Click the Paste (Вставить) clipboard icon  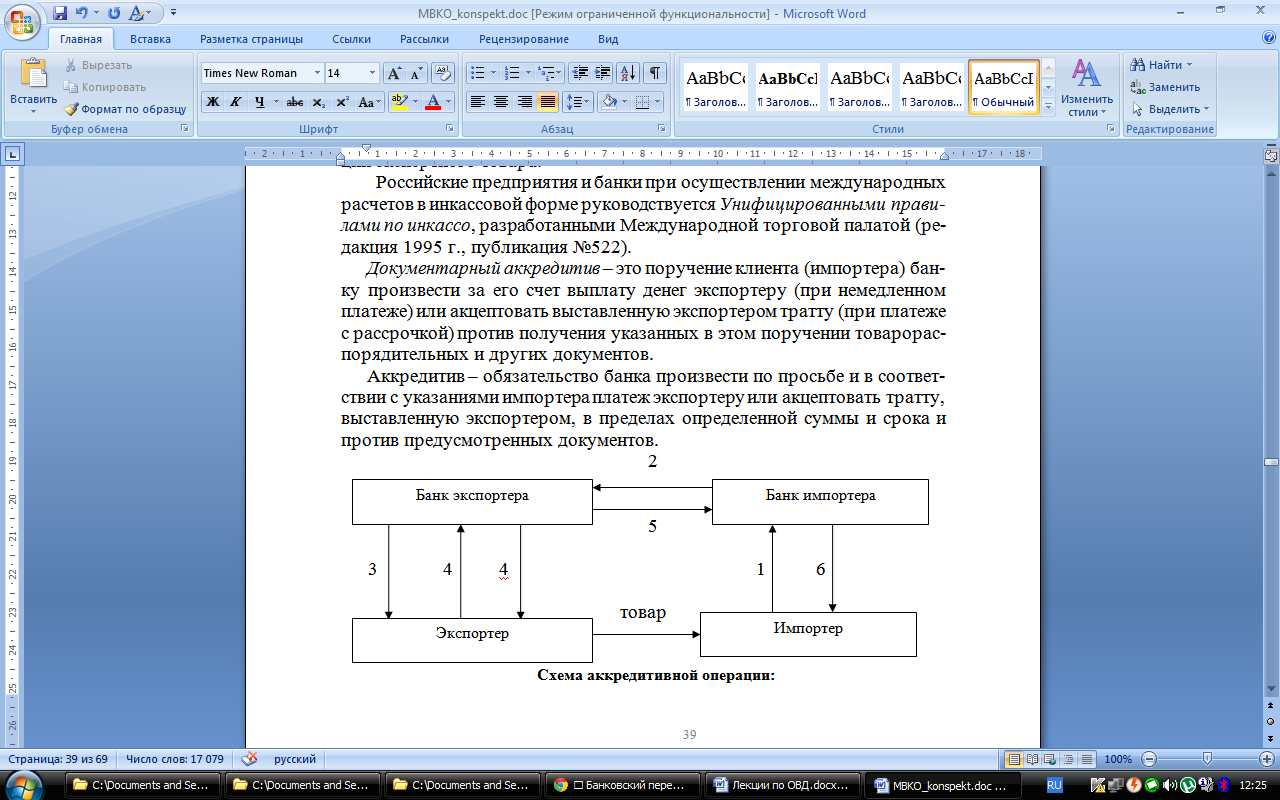click(x=34, y=74)
